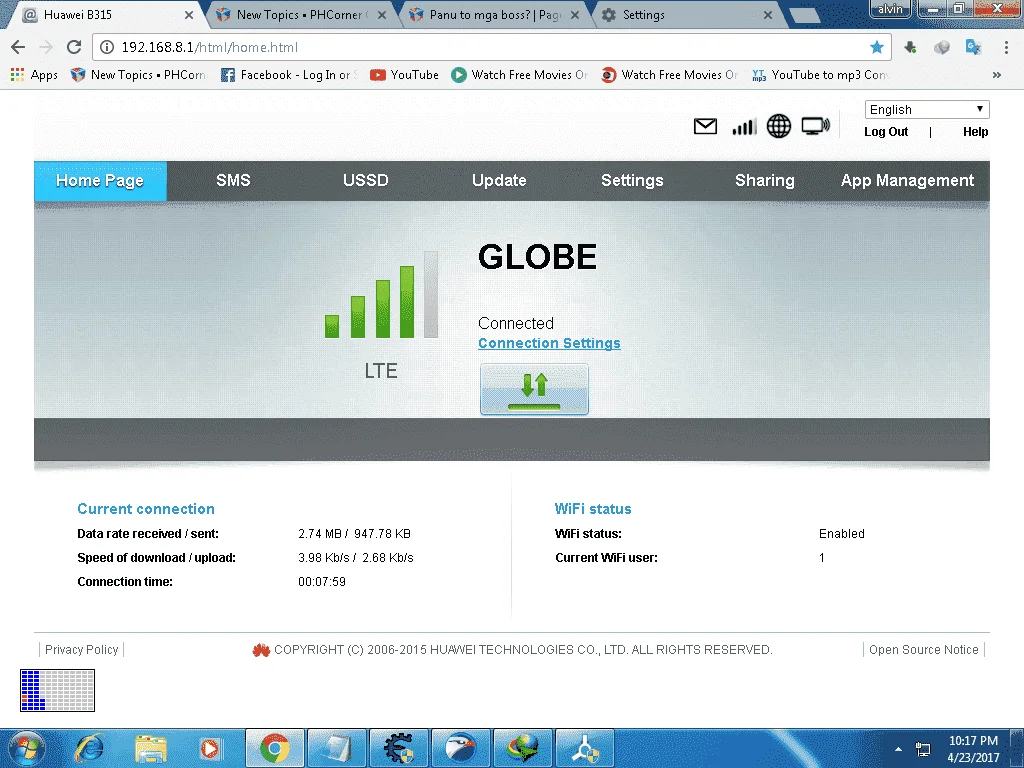This screenshot has height=768, width=1024.
Task: Click the signal strength status icon
Action: pyautogui.click(x=744, y=126)
